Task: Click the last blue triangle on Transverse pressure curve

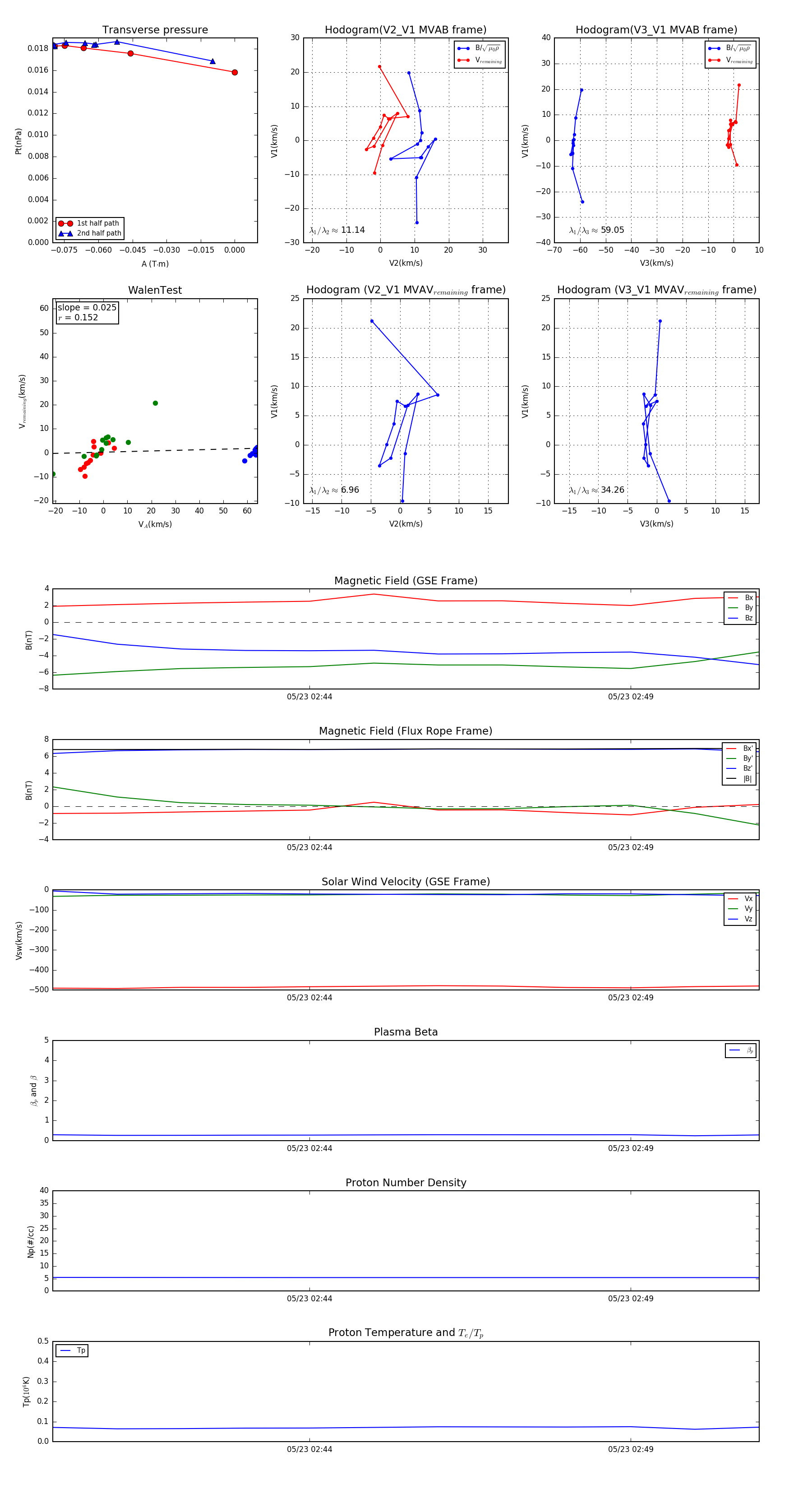Action: 212,61
